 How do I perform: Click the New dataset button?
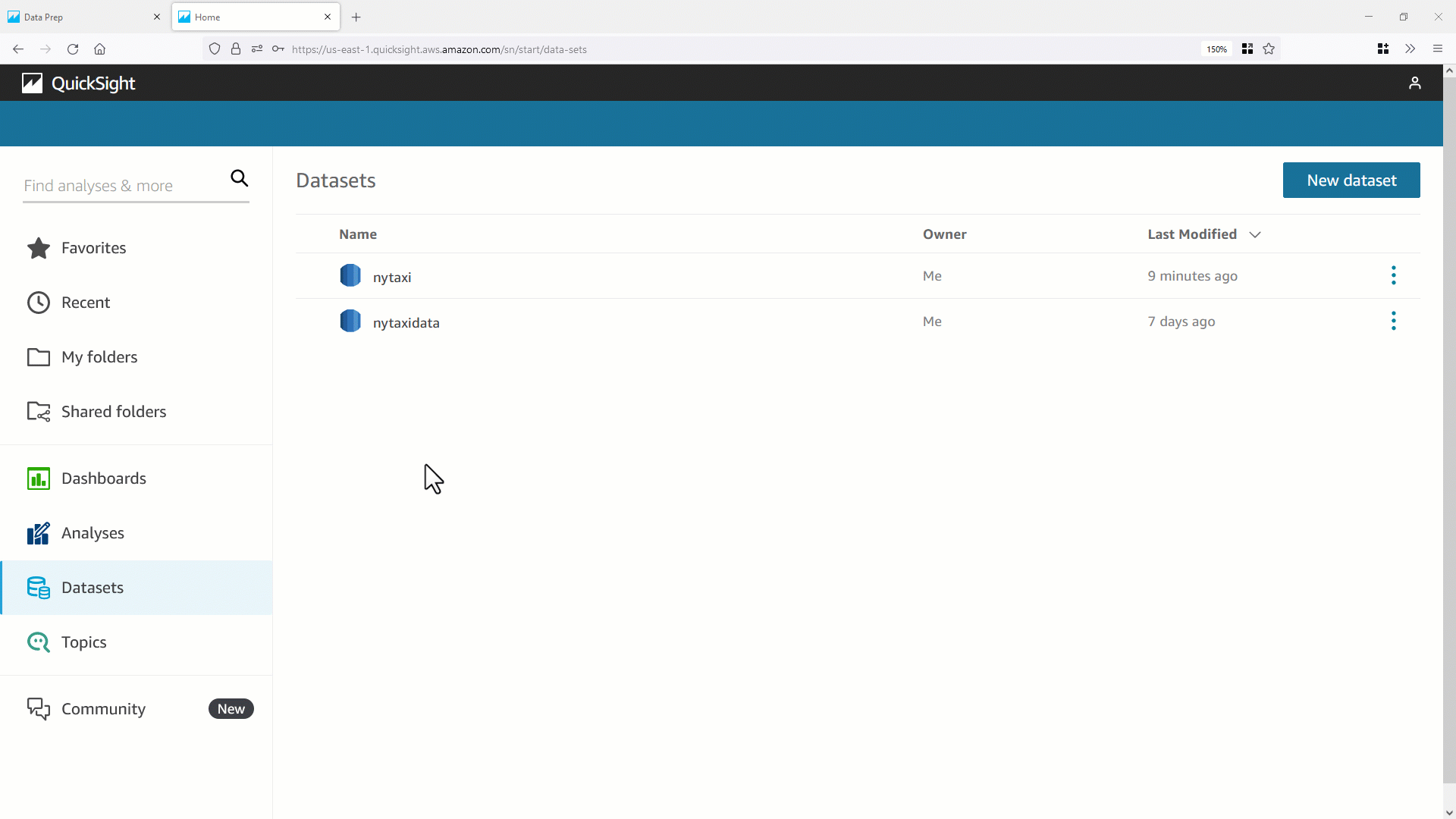[x=1351, y=180]
